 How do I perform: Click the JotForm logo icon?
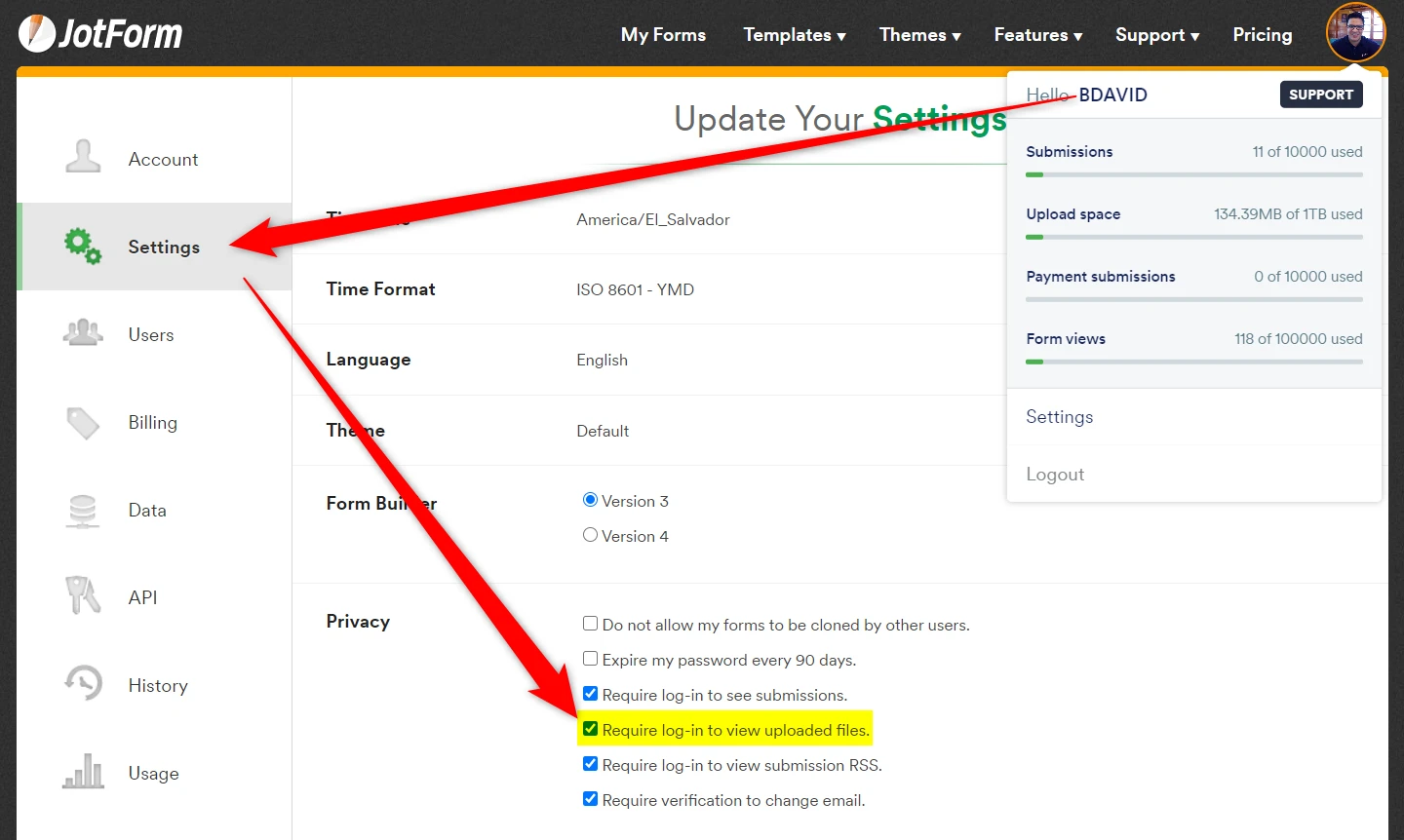(37, 34)
